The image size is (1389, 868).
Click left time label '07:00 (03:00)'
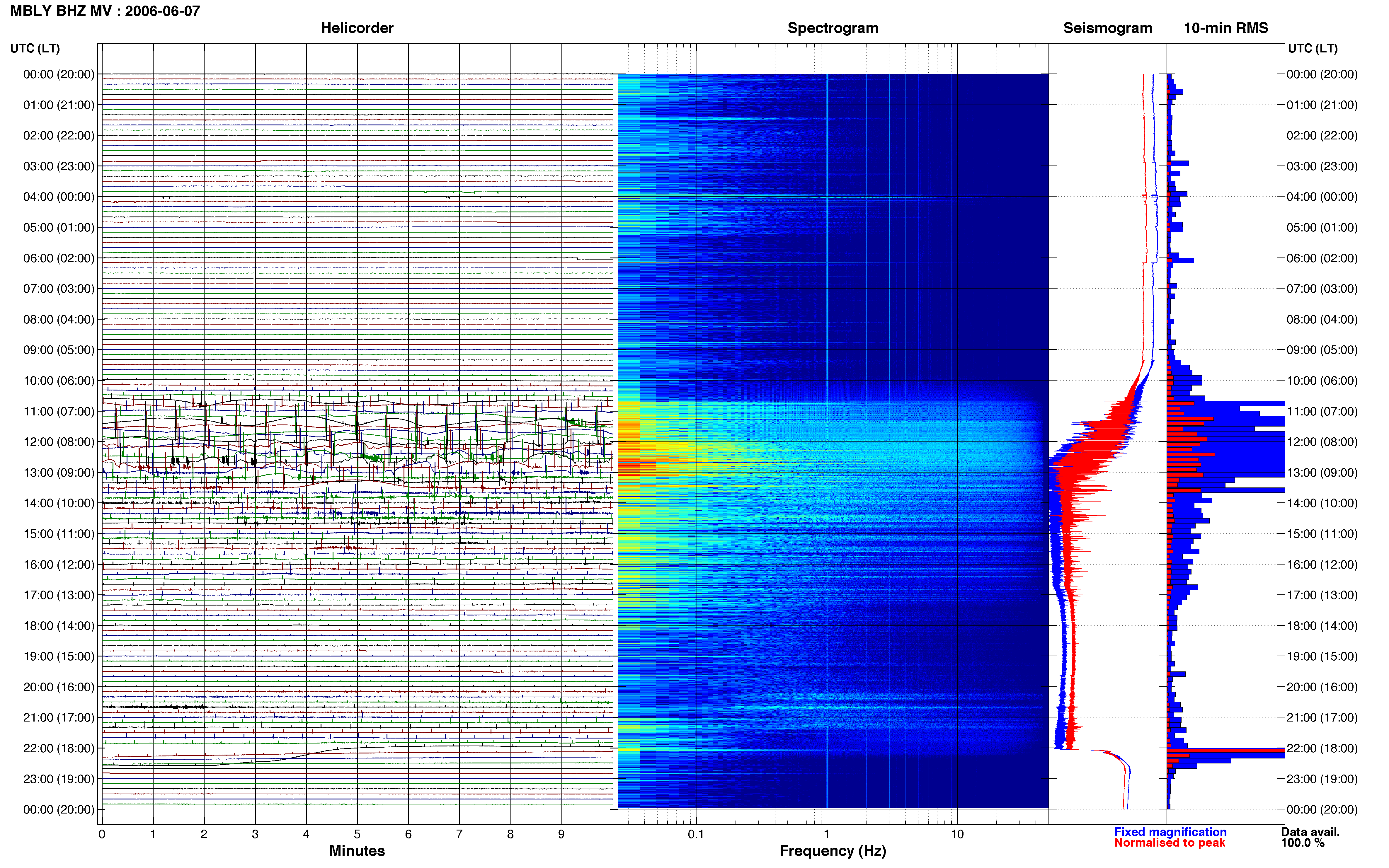[59, 289]
